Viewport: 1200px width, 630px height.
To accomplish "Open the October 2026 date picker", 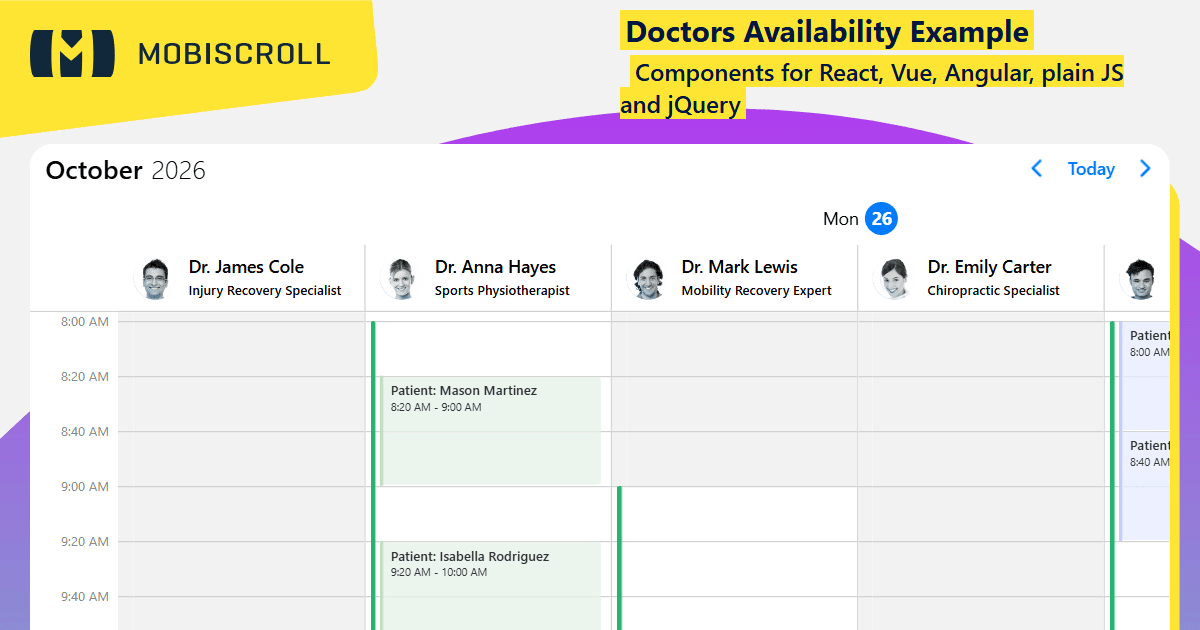I will click(x=126, y=170).
